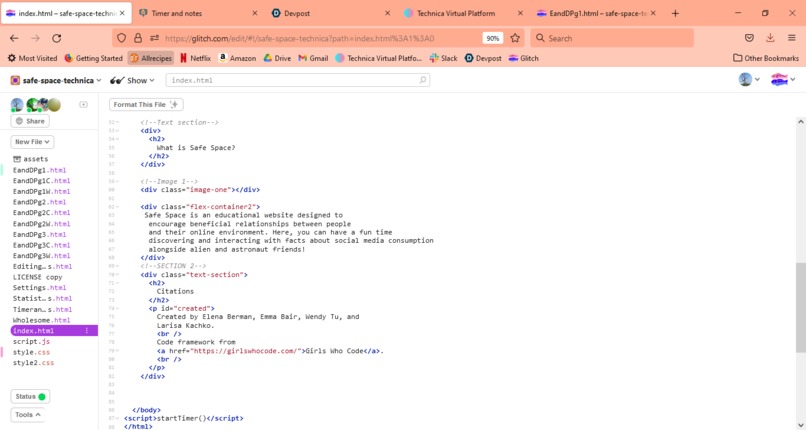Image resolution: width=806 pixels, height=430 pixels.
Task: Switch to Timer and notes tab
Action: click(198, 13)
